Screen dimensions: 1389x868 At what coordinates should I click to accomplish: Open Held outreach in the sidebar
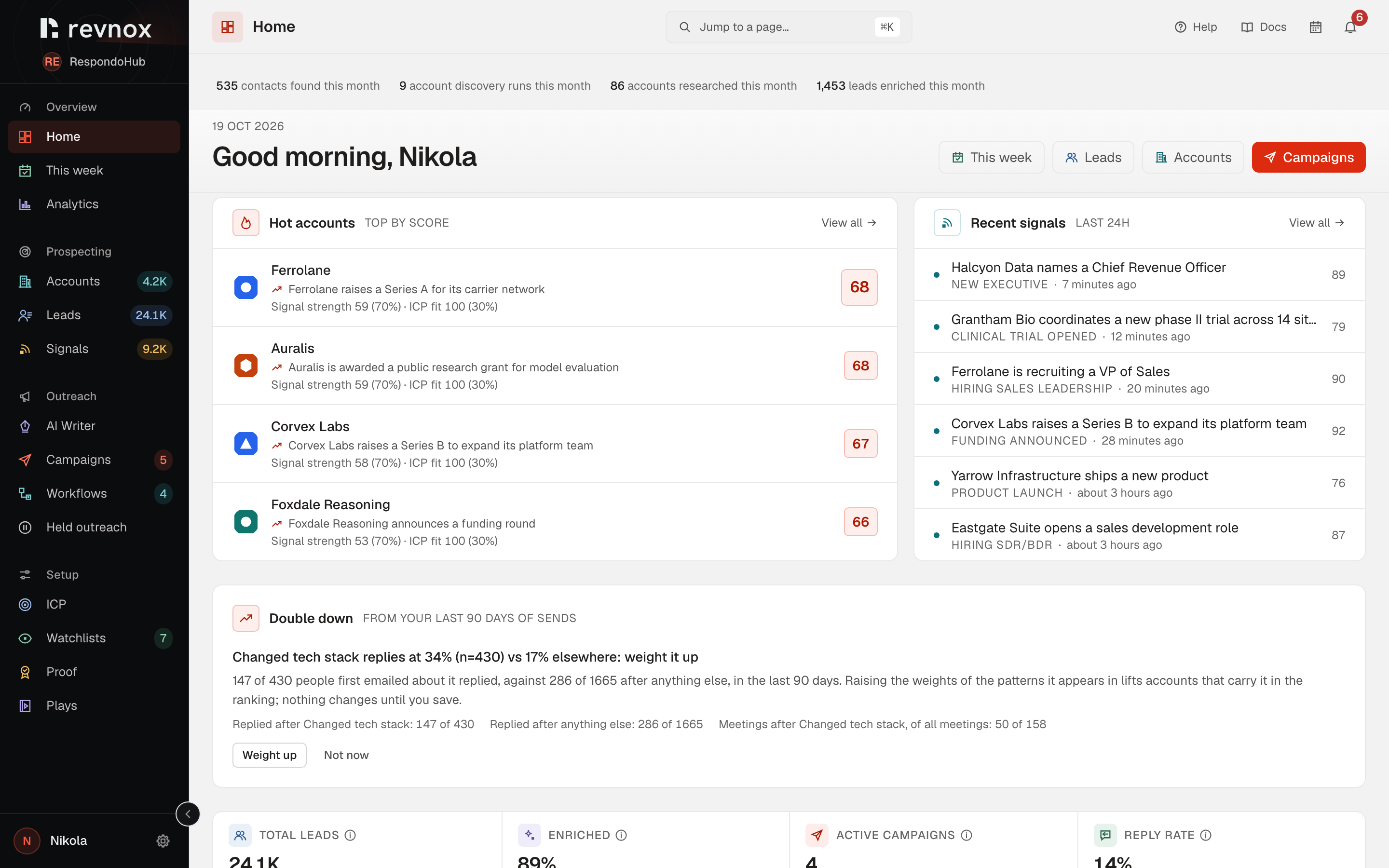pos(94,527)
